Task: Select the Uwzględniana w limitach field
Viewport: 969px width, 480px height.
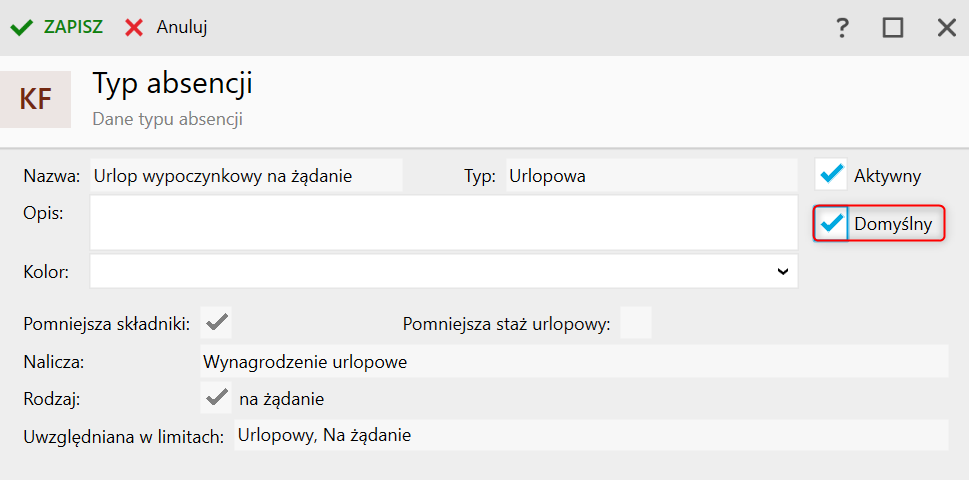Action: 590,435
